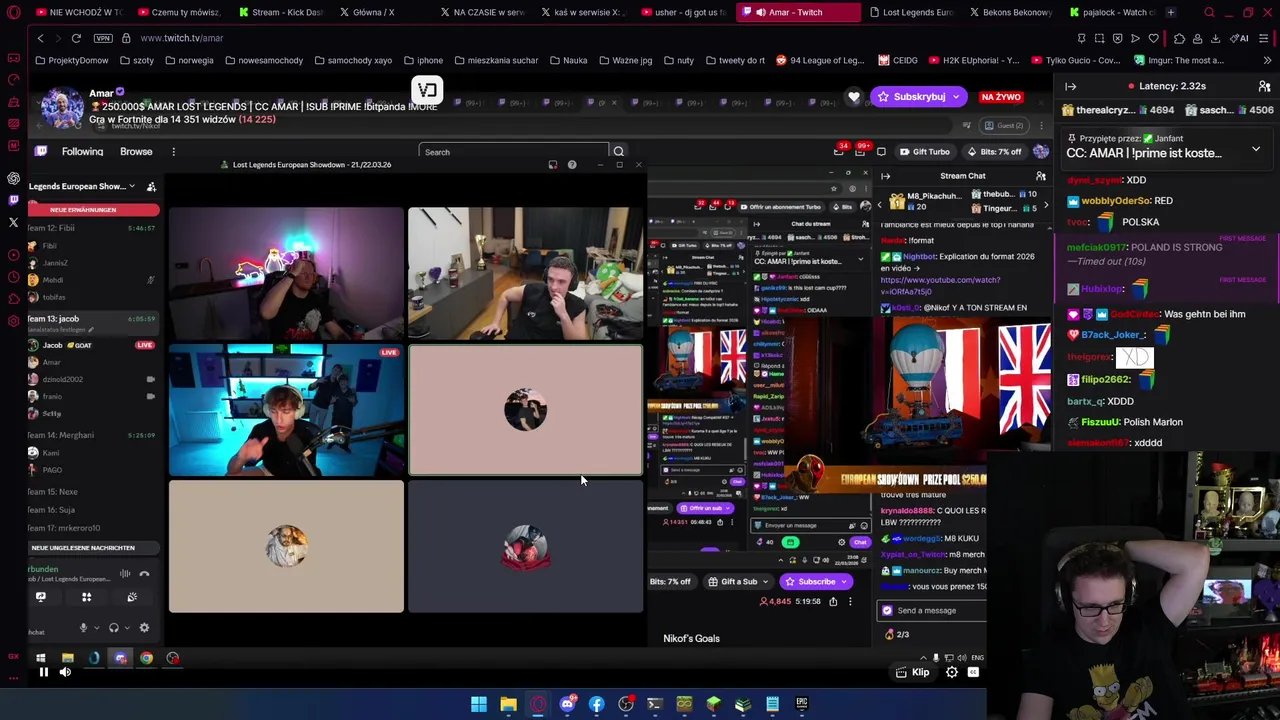
Task: Click the inner Twitch Search field
Action: click(x=513, y=152)
